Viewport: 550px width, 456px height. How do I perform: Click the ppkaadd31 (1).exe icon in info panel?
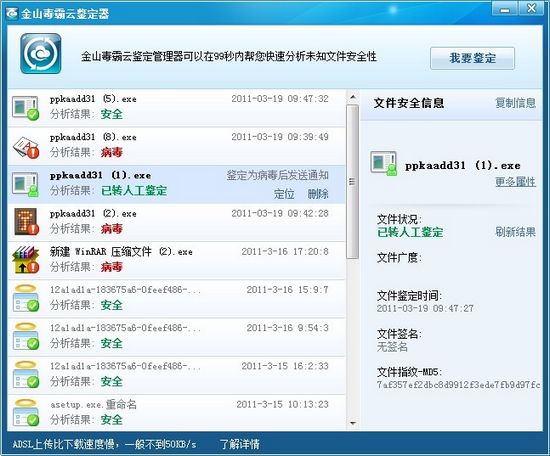click(x=384, y=163)
